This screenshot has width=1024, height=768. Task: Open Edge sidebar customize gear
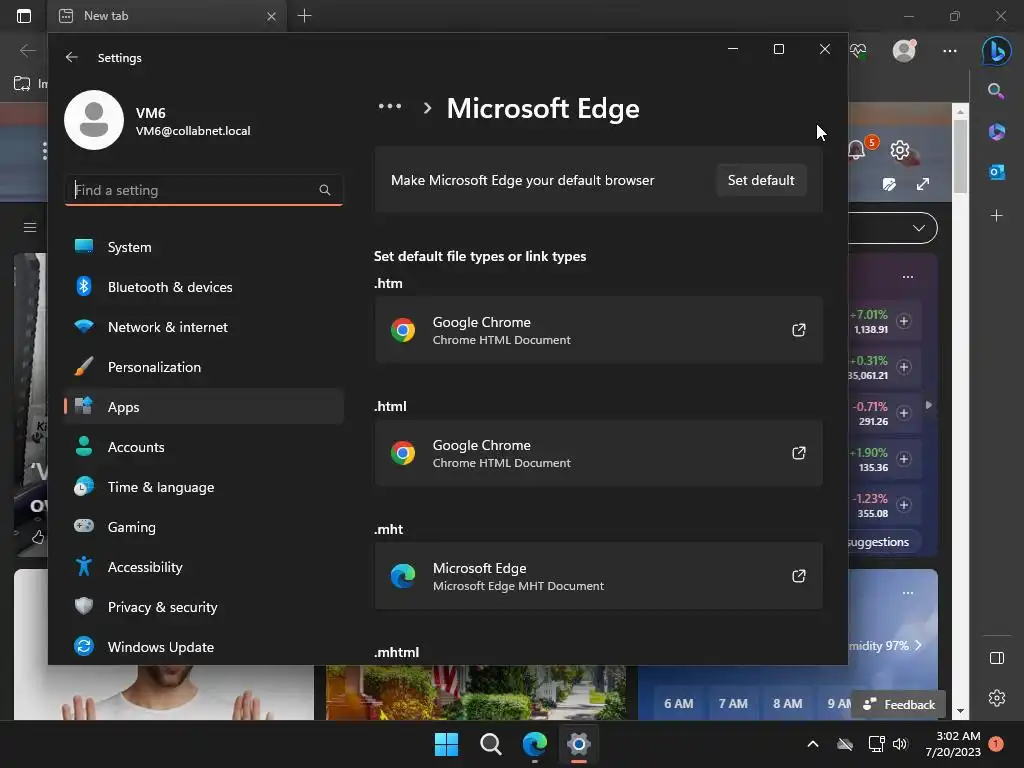pos(997,698)
